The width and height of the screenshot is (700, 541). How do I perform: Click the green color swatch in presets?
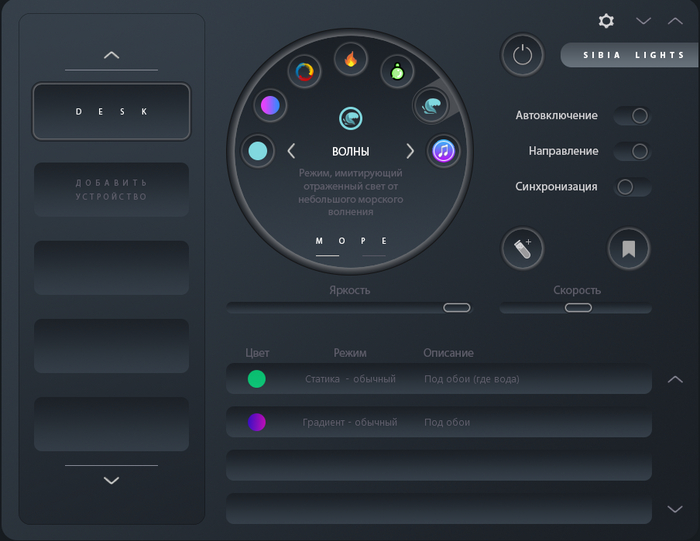(x=257, y=379)
